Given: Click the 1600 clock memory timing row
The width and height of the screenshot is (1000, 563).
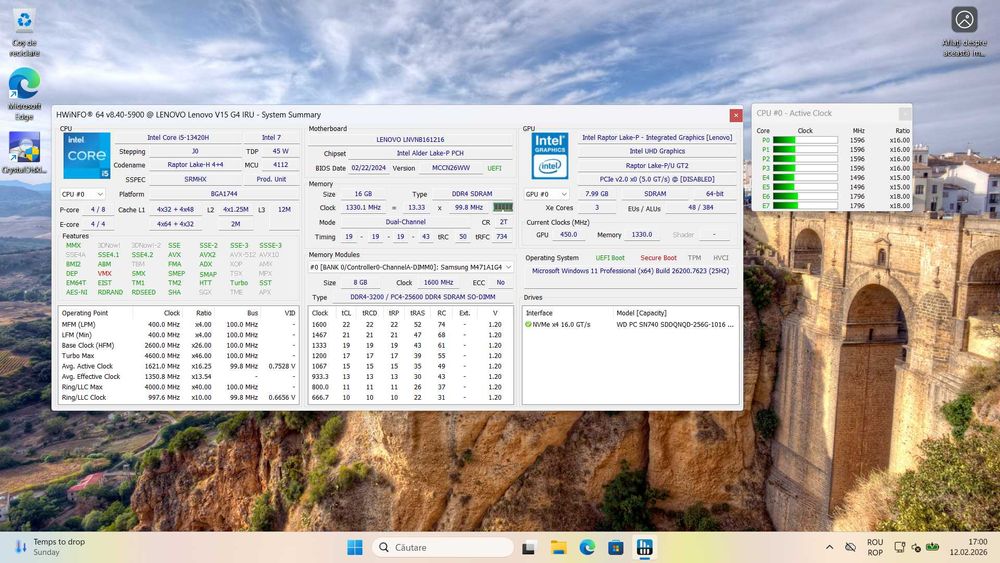Looking at the screenshot, I should point(410,325).
